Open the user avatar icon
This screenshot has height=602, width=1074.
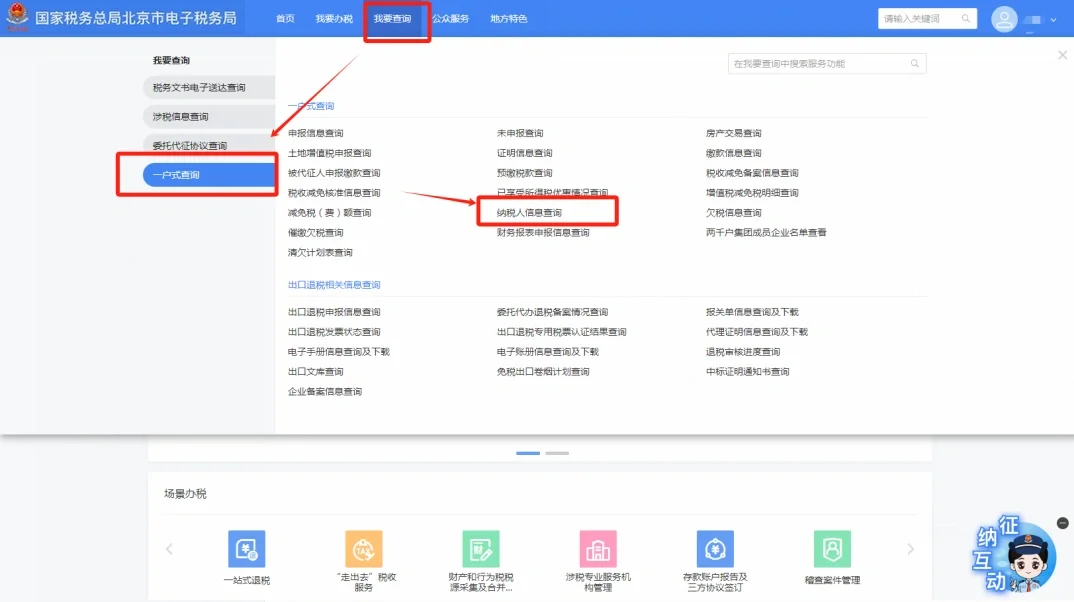pos(1004,18)
